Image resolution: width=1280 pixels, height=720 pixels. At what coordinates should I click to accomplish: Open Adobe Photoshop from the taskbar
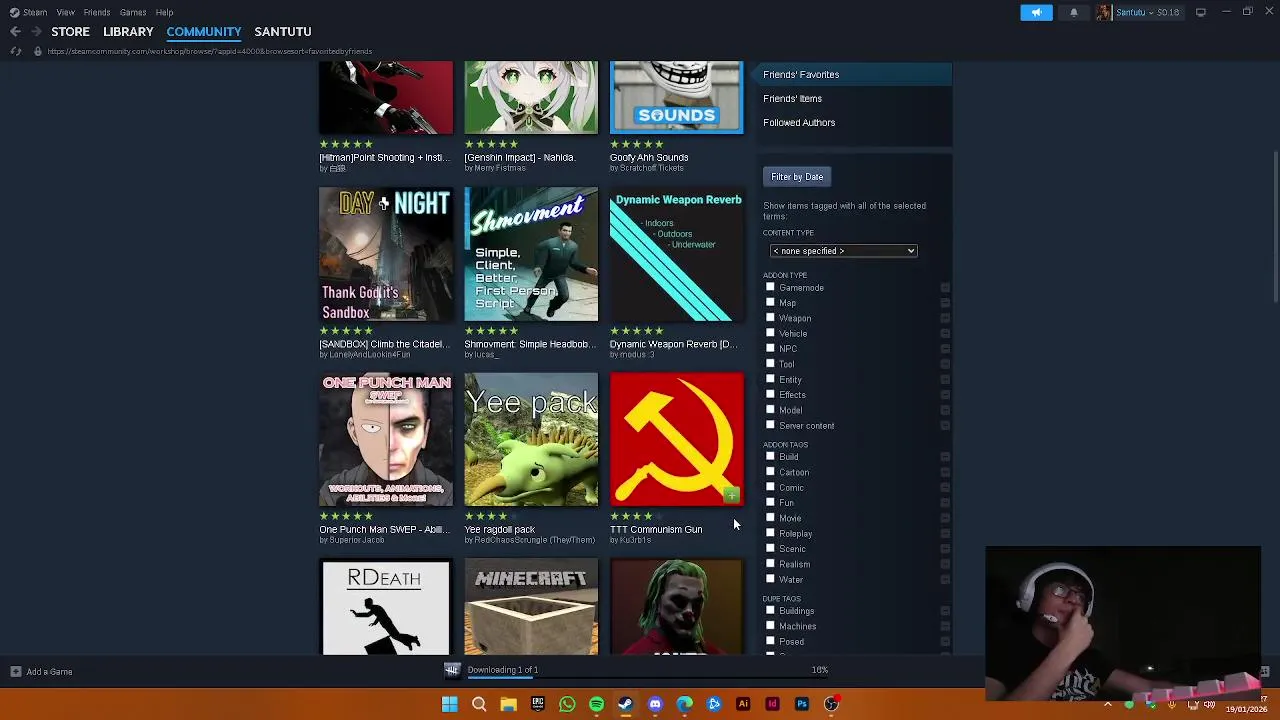[802, 704]
